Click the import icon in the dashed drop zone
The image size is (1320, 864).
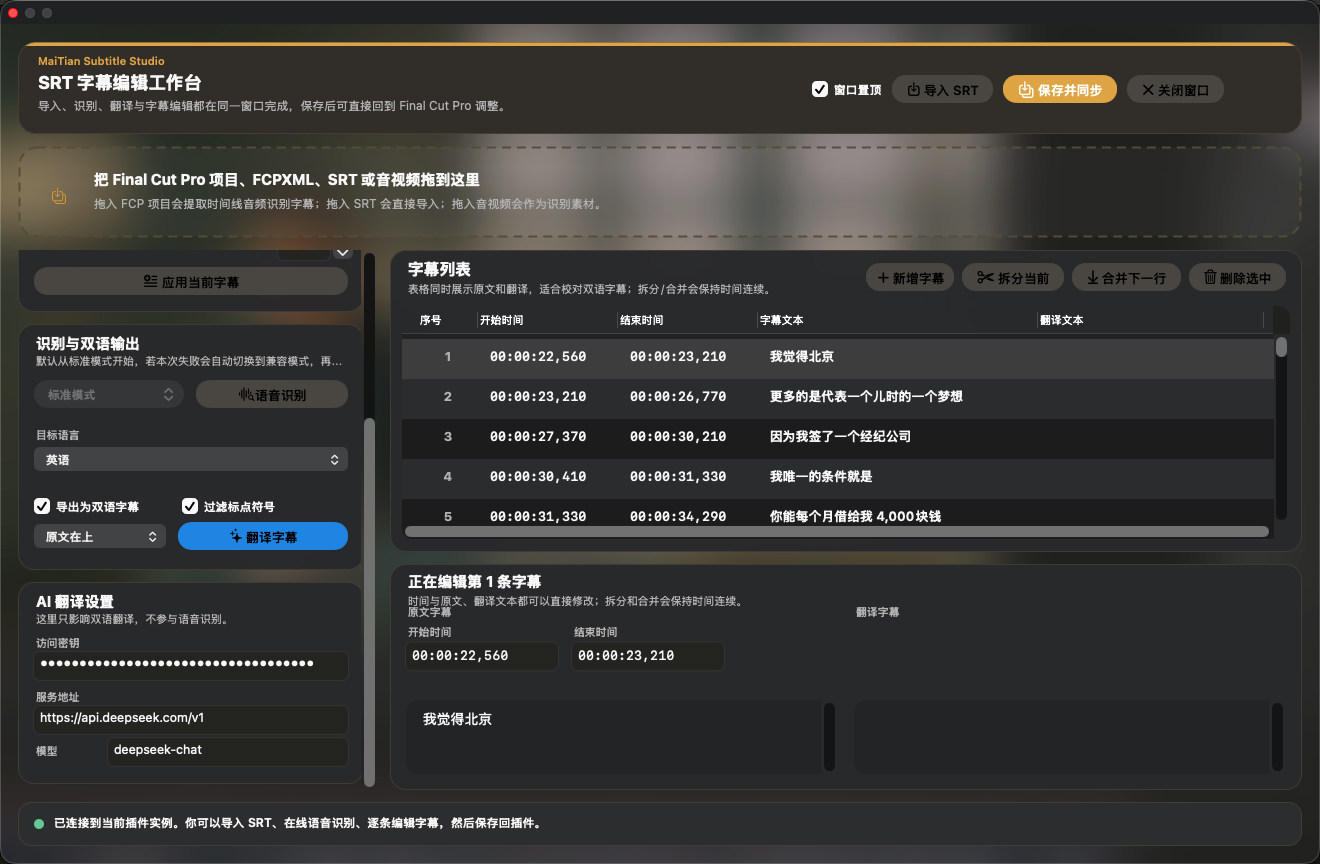(59, 196)
